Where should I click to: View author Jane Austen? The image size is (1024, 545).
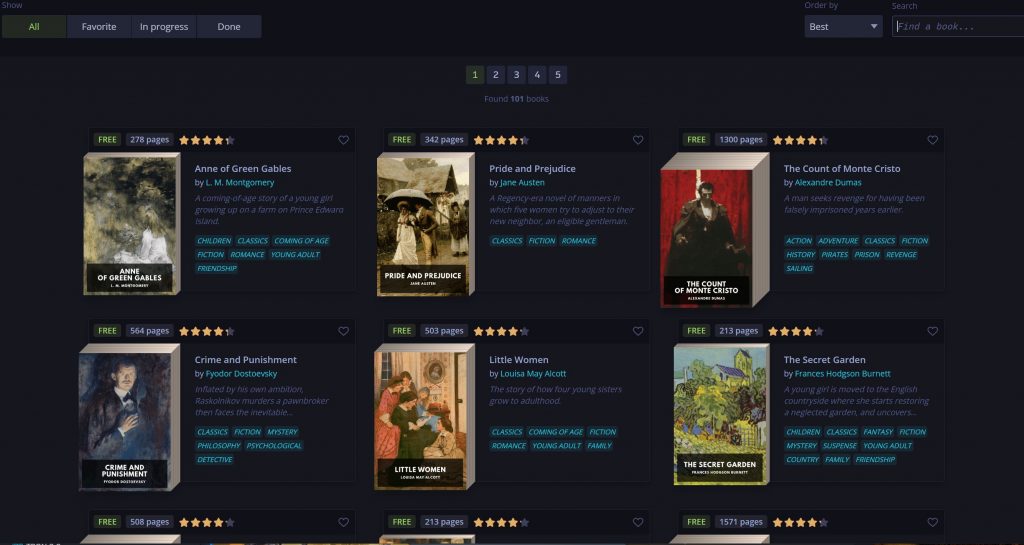tap(522, 183)
